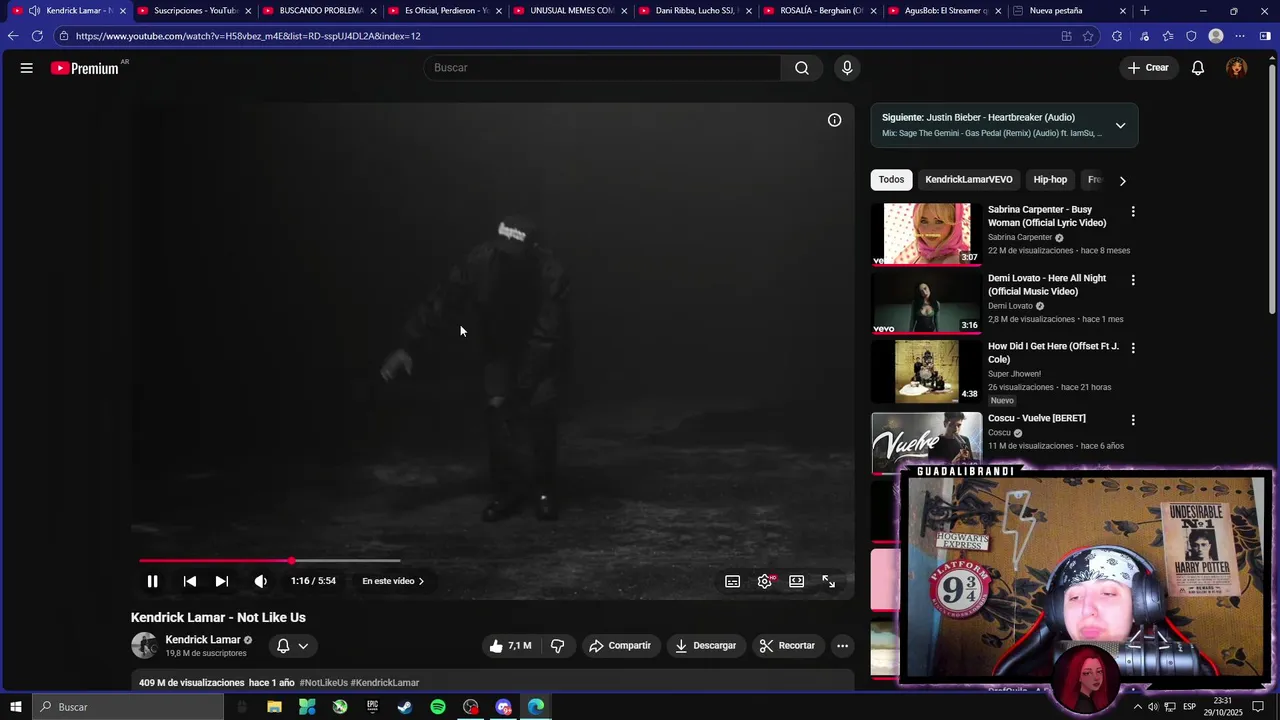
Task: Click the red scrubber handle on timeline
Action: (292, 561)
